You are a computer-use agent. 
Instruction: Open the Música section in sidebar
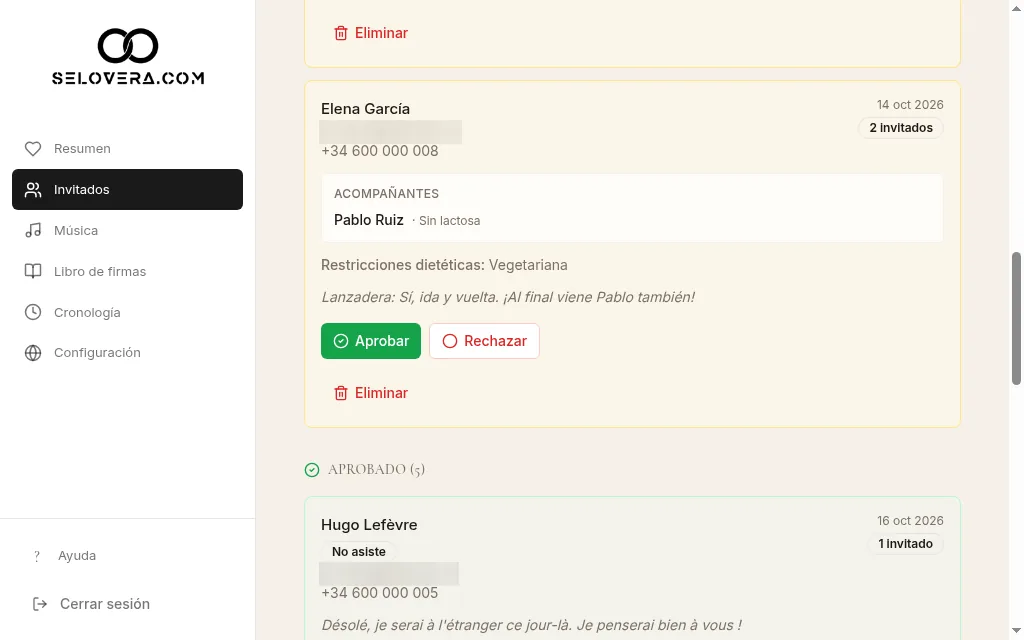click(127, 231)
